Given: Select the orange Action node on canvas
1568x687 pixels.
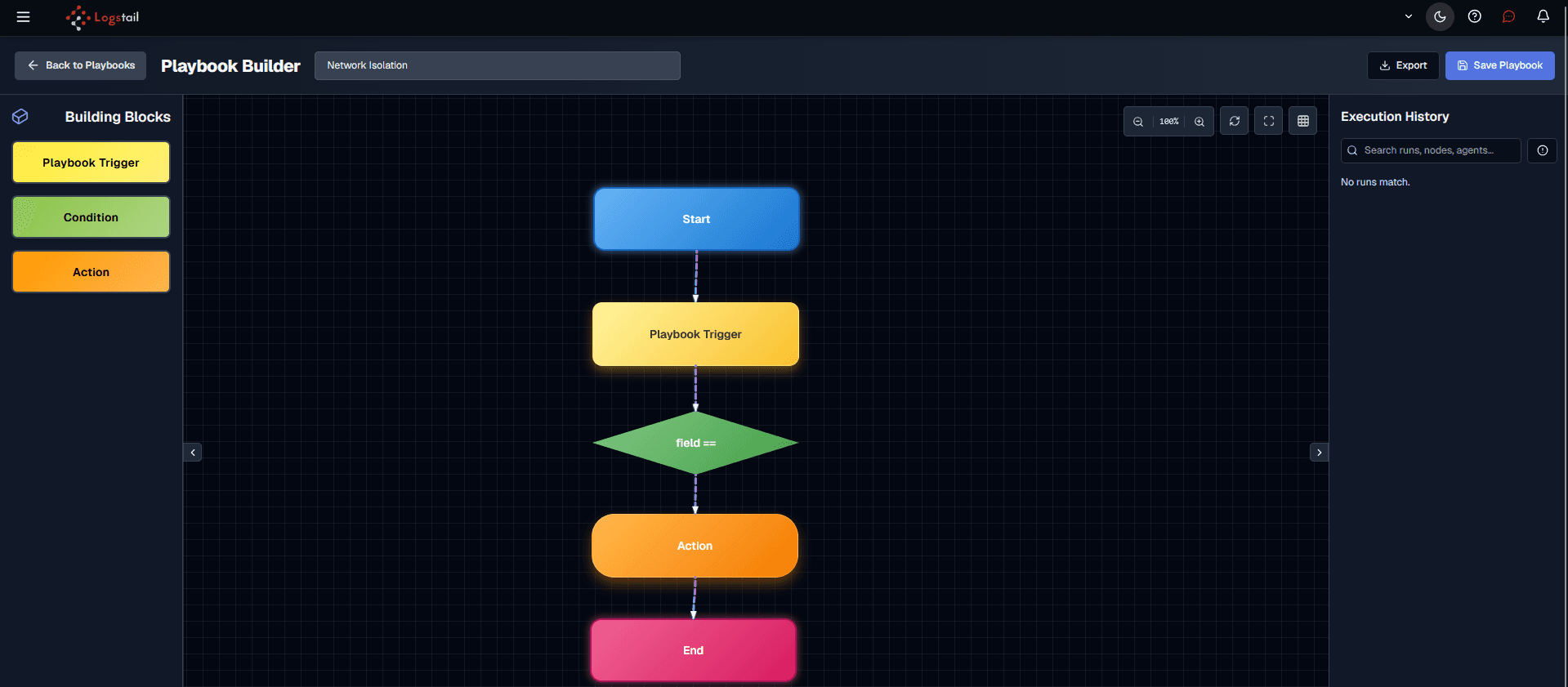Looking at the screenshot, I should coord(695,546).
